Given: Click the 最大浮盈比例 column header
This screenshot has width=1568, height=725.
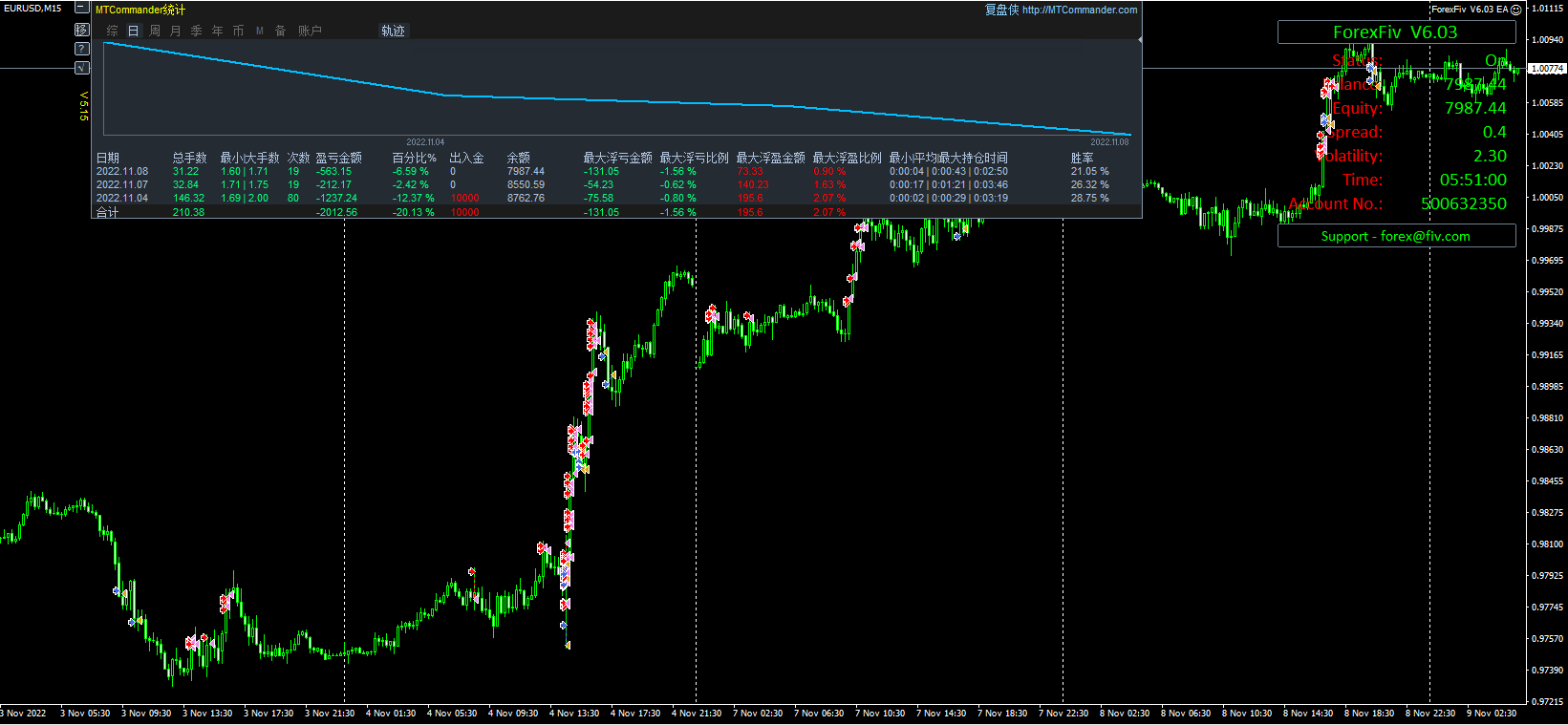Looking at the screenshot, I should tap(848, 158).
